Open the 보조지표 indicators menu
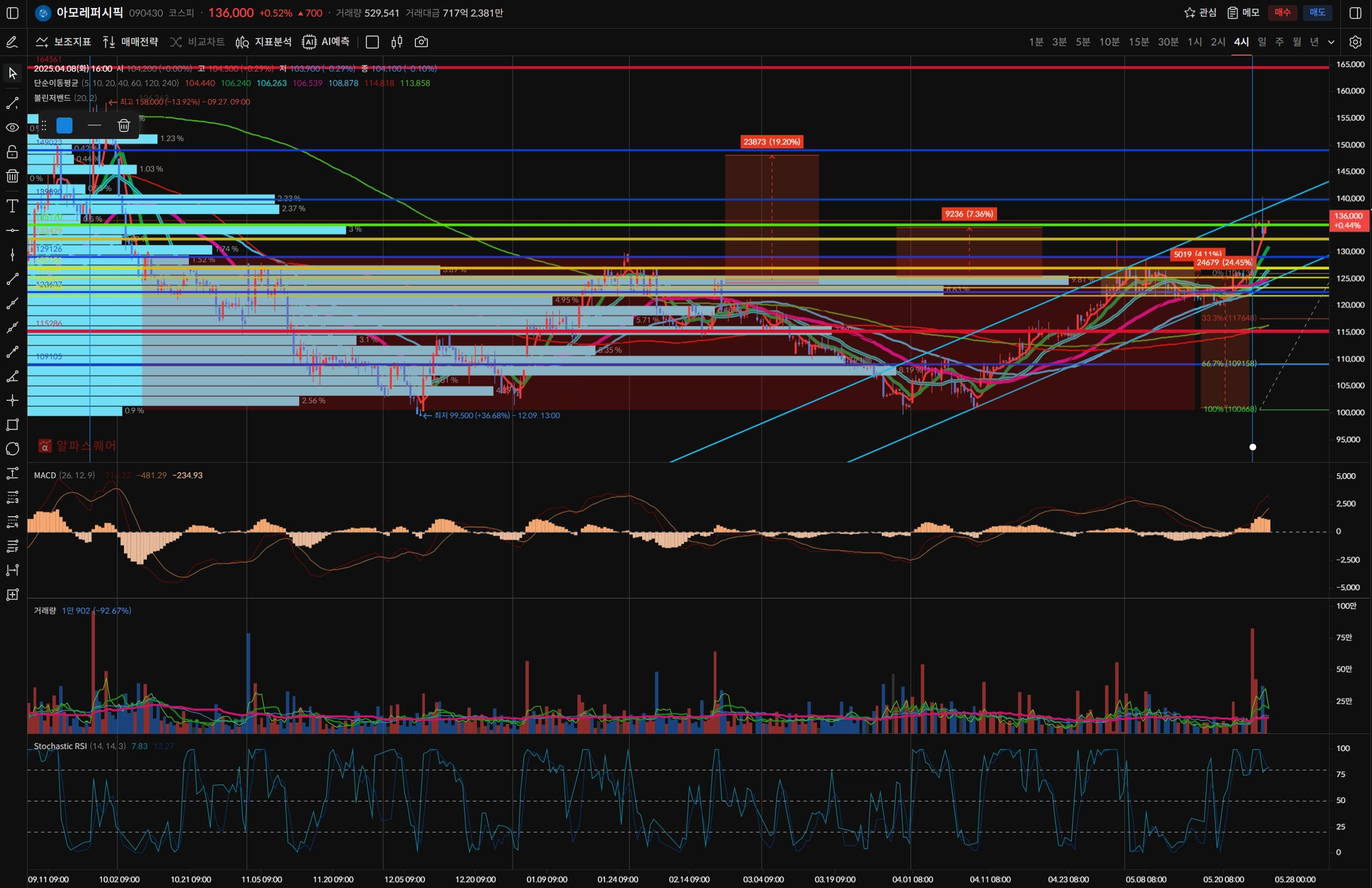Image resolution: width=1372 pixels, height=888 pixels. pos(64,42)
